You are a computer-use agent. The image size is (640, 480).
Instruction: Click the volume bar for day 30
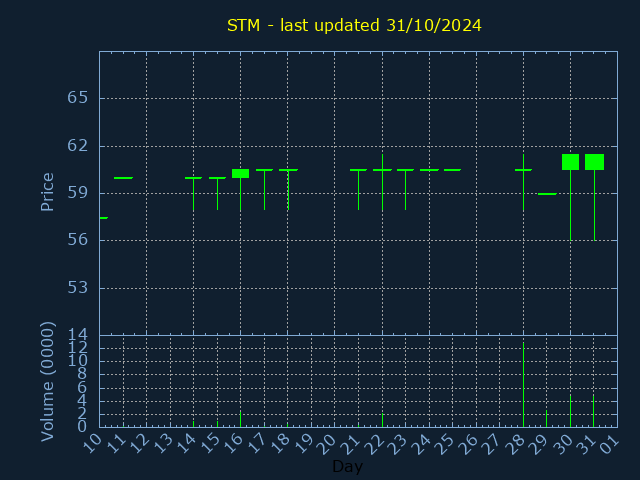coord(570,411)
